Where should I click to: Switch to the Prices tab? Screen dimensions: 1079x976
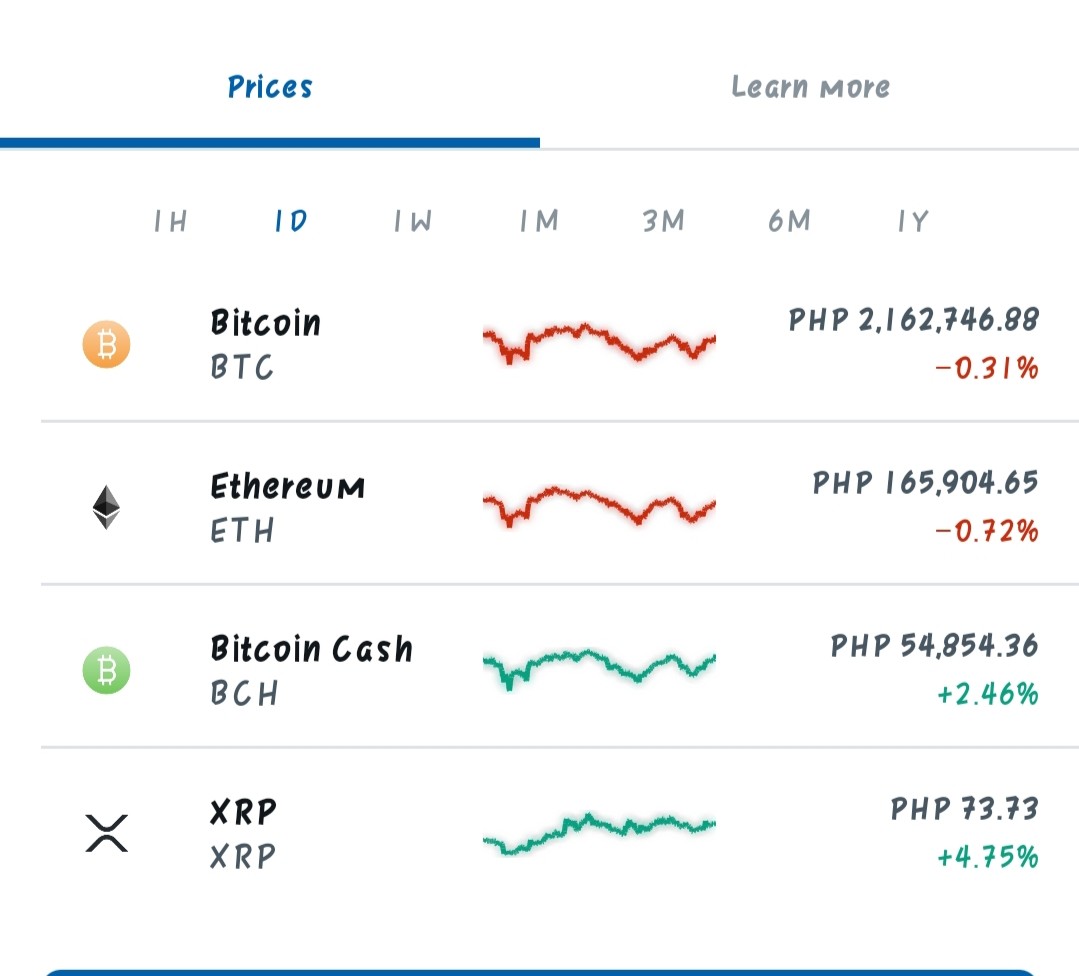pos(270,87)
